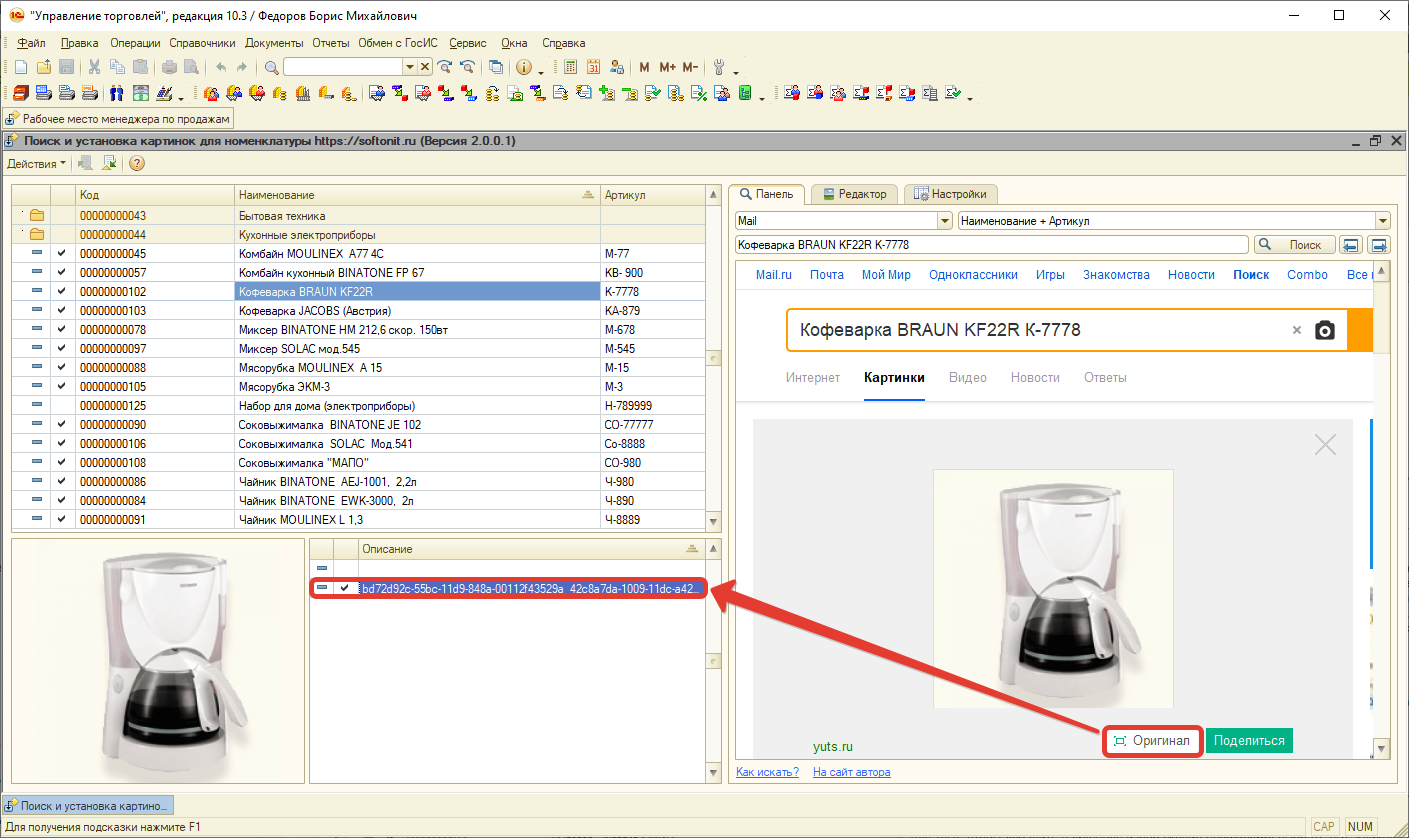The image size is (1409, 838).
Task: Click the M- memory subtract button
Action: (692, 67)
